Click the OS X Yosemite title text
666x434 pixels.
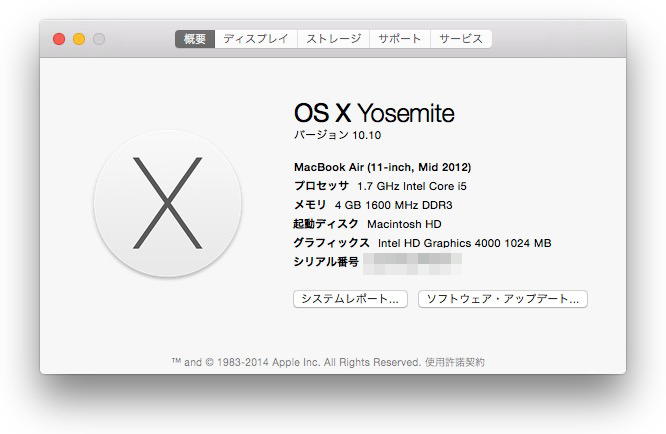374,112
